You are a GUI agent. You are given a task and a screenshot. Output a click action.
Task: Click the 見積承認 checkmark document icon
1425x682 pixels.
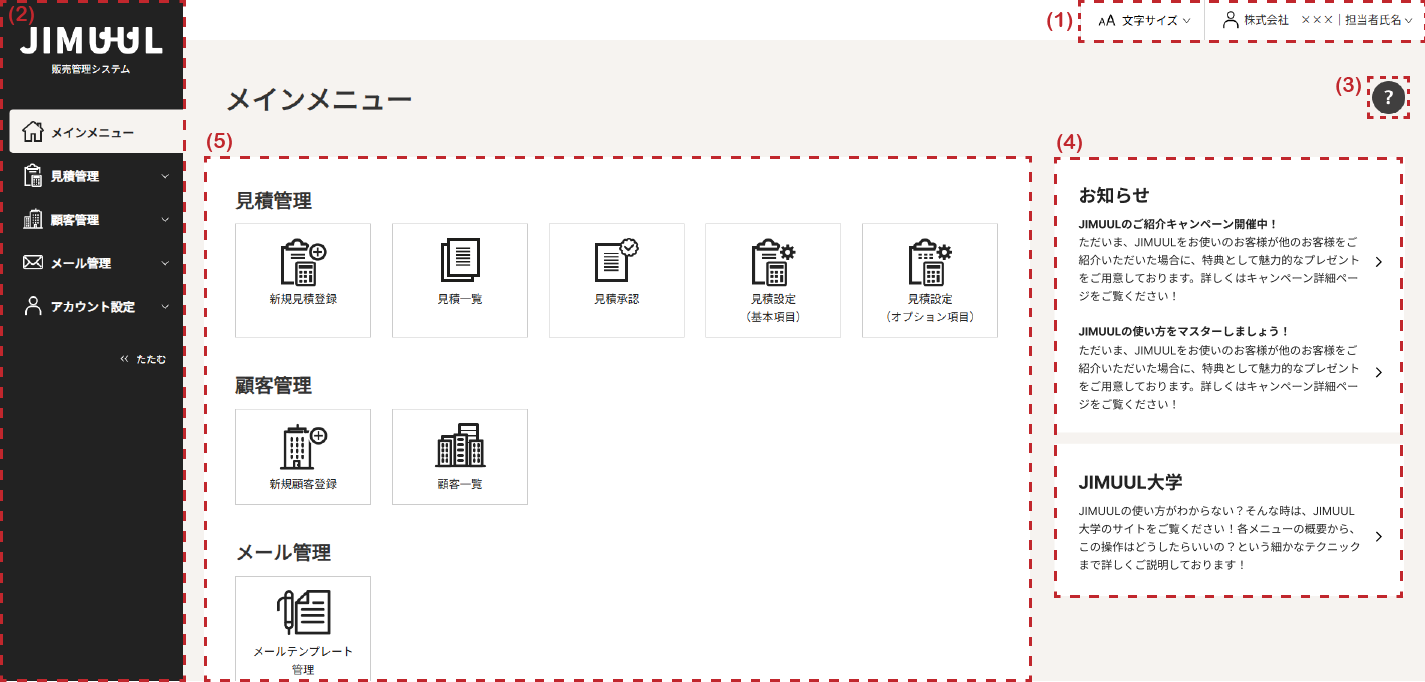[617, 279]
